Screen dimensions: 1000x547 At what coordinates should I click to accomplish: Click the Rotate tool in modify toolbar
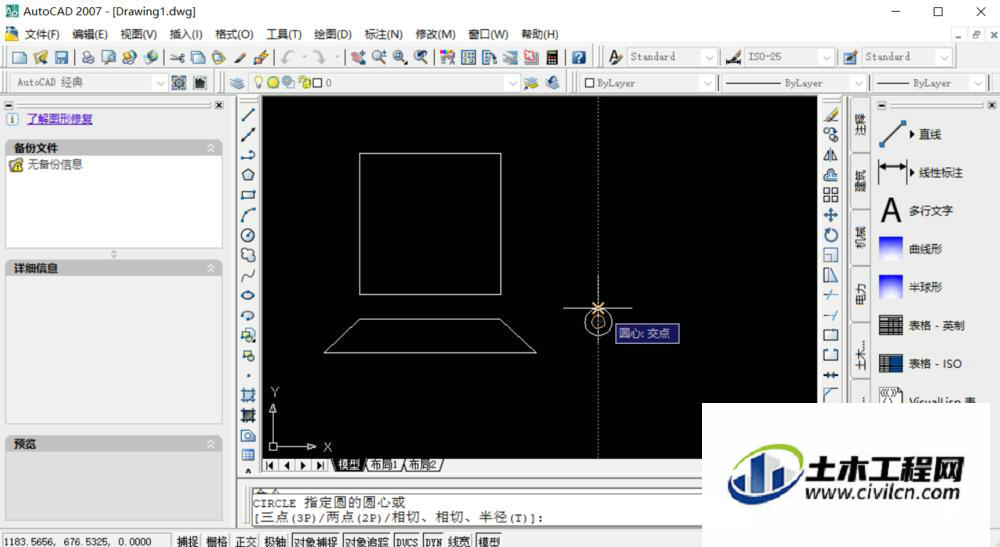[x=830, y=235]
